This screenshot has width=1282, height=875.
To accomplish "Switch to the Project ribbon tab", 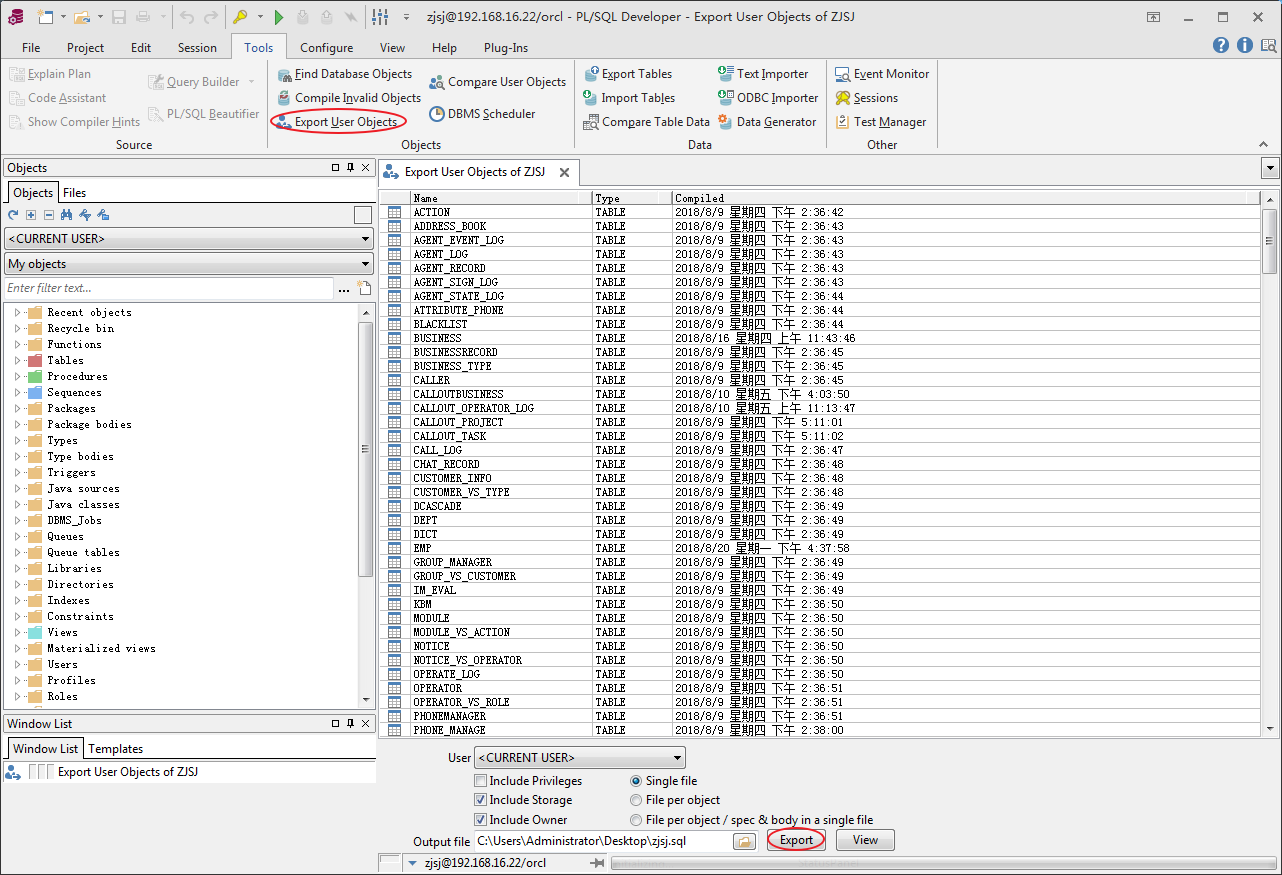I will tap(85, 48).
